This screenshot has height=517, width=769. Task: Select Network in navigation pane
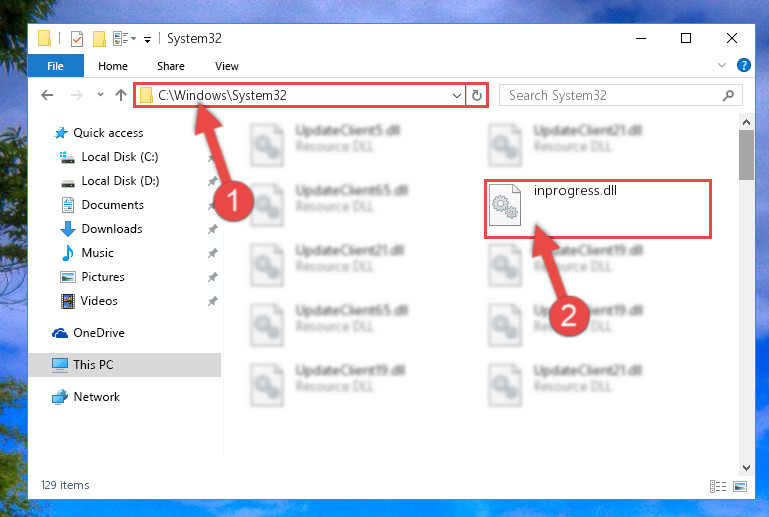click(96, 397)
